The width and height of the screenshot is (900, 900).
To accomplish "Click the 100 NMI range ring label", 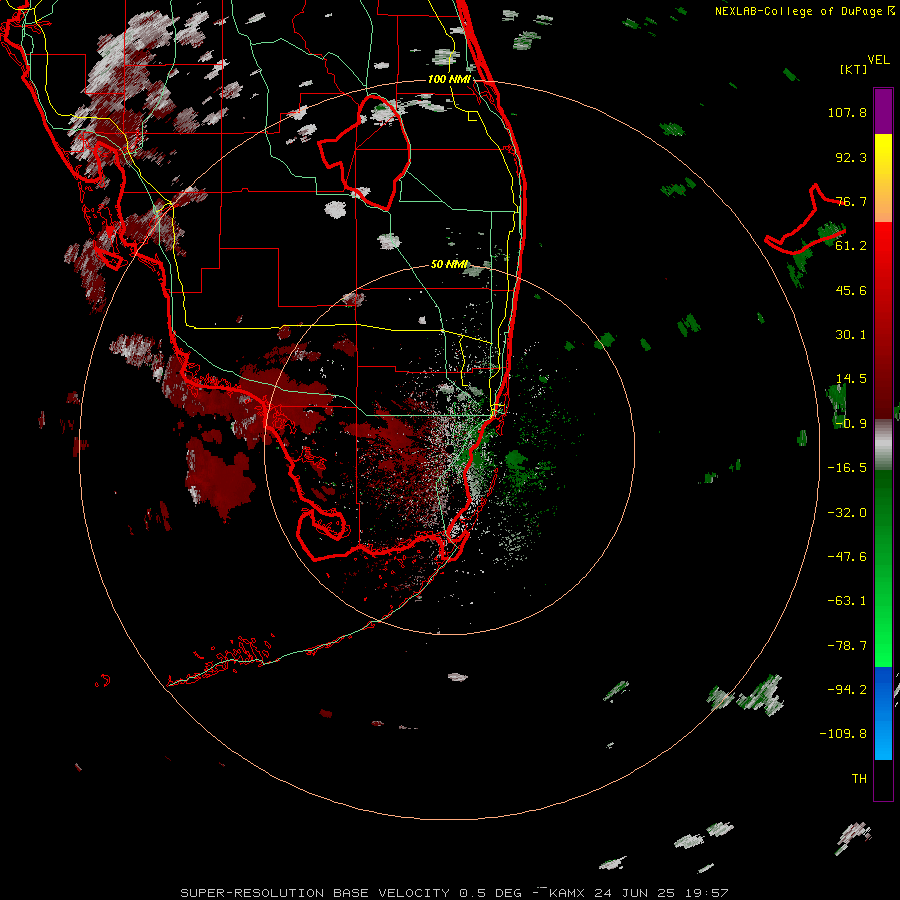I will (449, 79).
